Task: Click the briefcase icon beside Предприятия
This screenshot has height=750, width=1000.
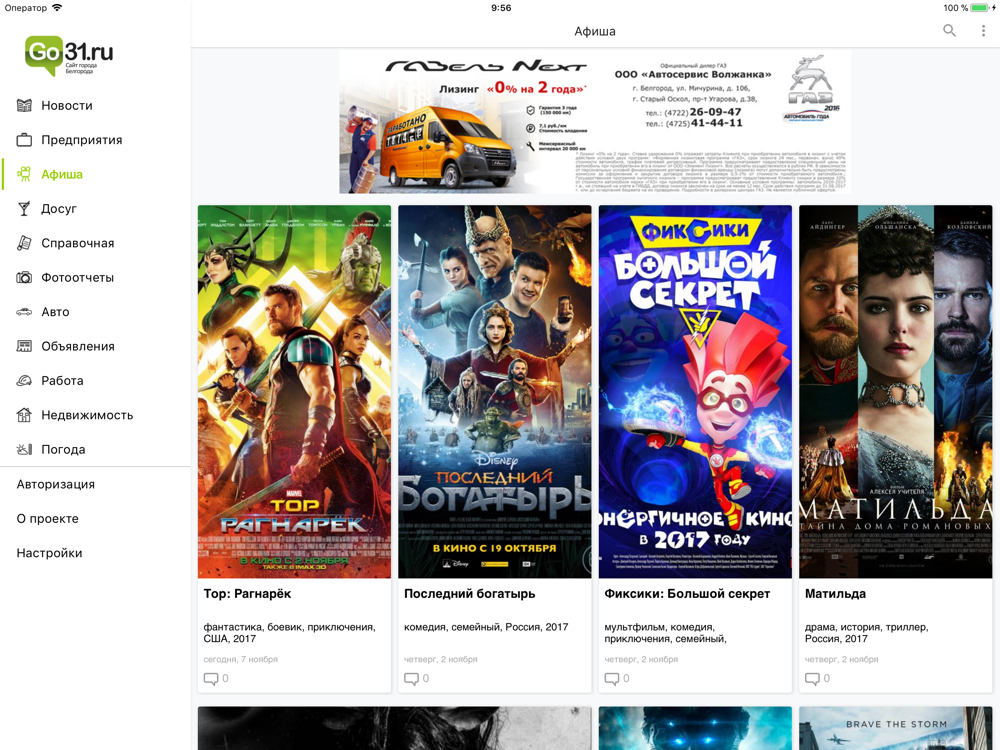Action: pos(24,140)
